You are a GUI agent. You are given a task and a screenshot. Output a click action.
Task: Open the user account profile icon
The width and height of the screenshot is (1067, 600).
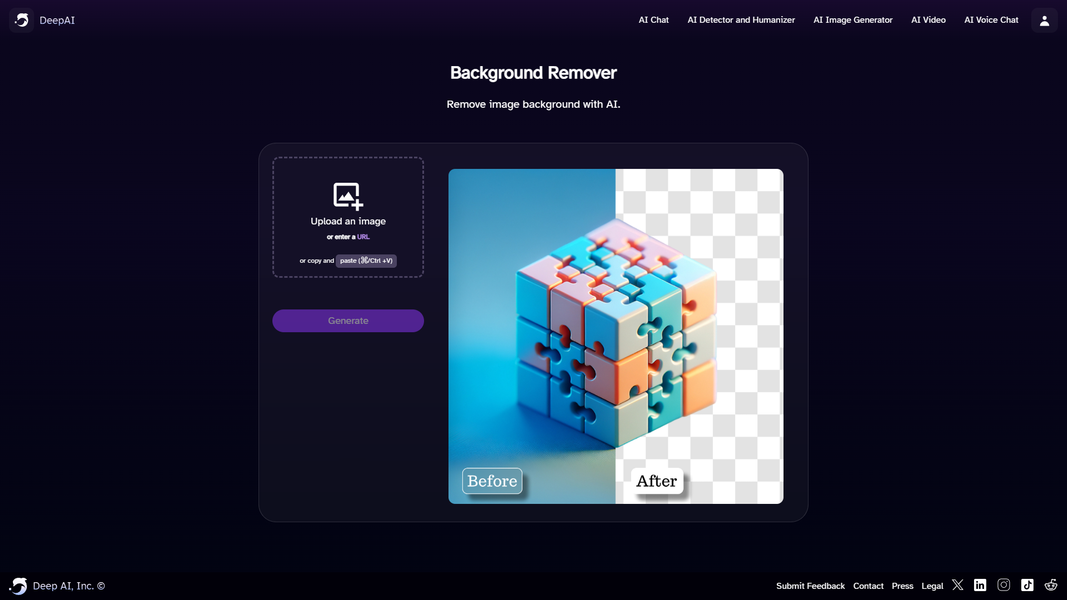1044,20
